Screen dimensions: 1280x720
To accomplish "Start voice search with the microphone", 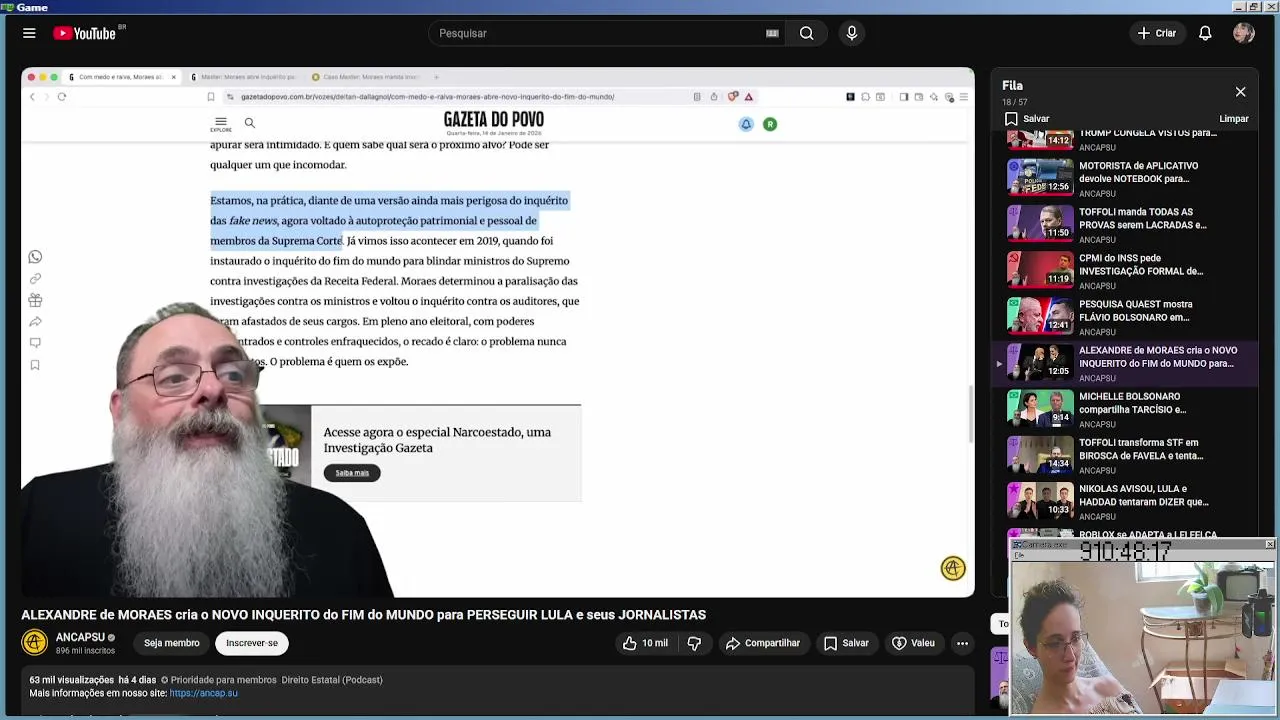I will [852, 33].
